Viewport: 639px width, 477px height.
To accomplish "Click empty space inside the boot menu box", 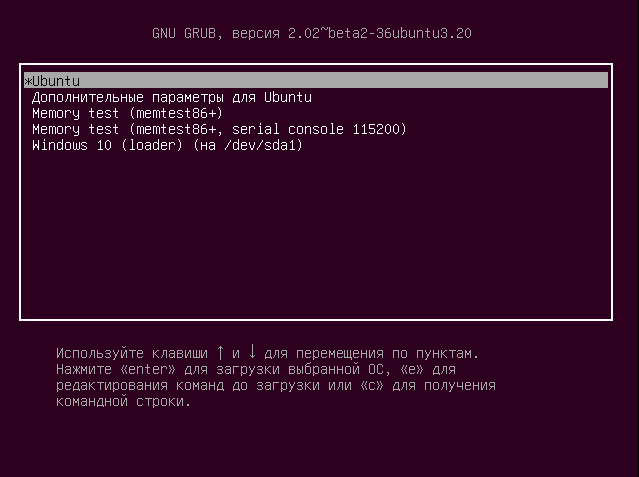I will pos(316,240).
